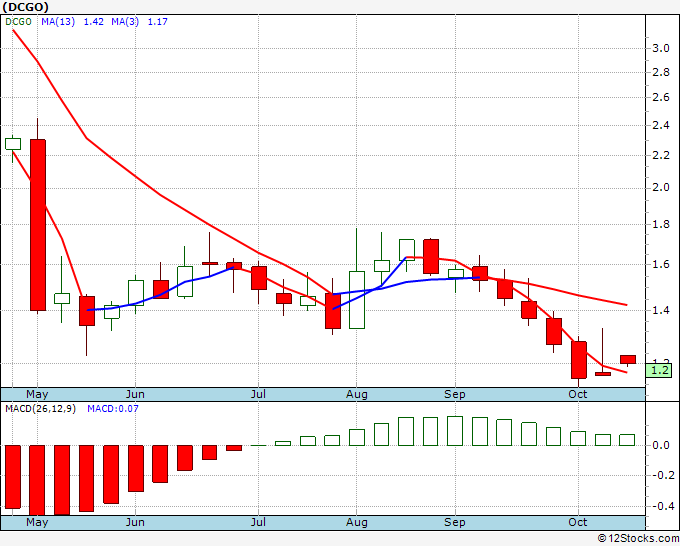This screenshot has width=680, height=546.
Task: Select Jul on the MACD panel date axis
Action: tap(258, 522)
